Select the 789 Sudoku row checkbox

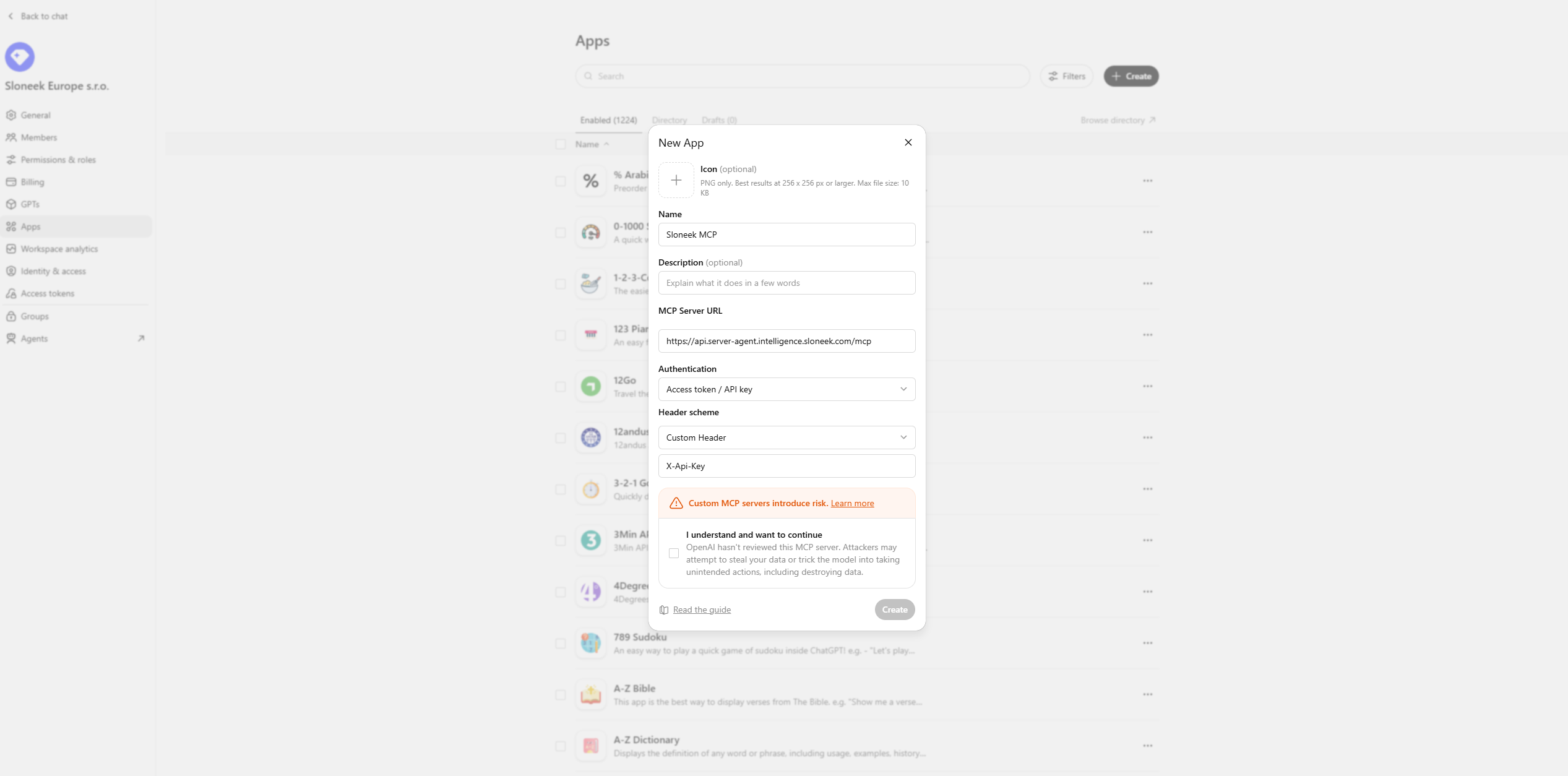(x=561, y=644)
